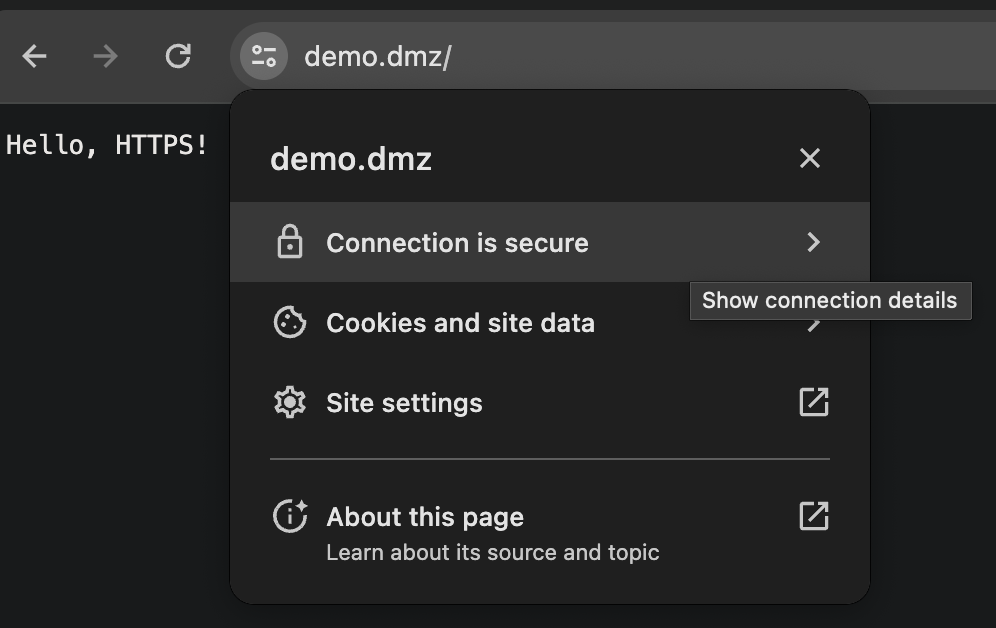996x628 pixels.
Task: Expand the Cookies and site data chevron
Action: click(x=816, y=326)
